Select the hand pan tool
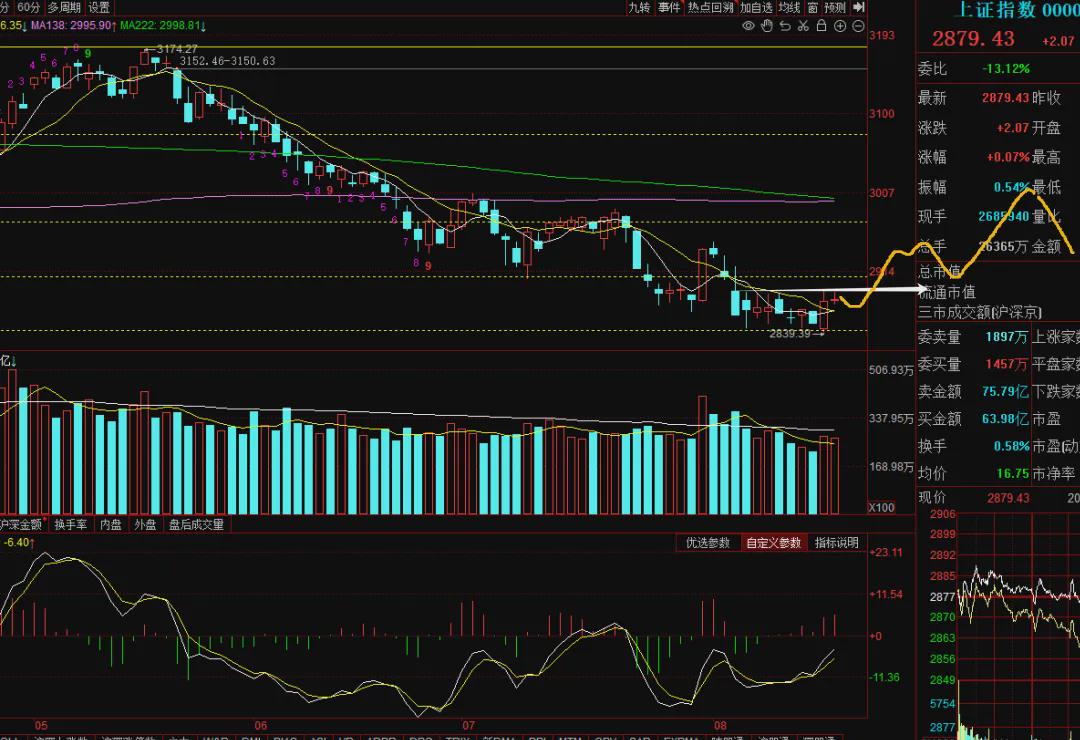The image size is (1080, 740). pos(767,26)
